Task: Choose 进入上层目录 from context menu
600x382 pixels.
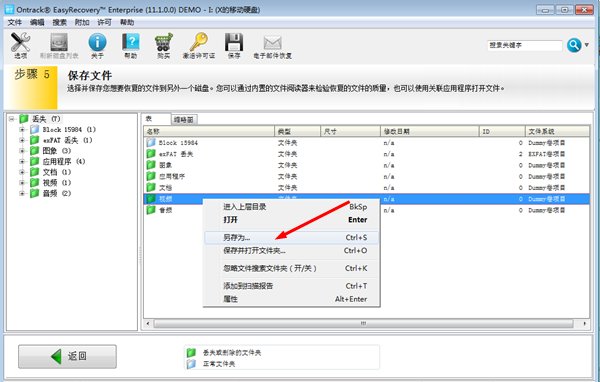Action: 291,207
